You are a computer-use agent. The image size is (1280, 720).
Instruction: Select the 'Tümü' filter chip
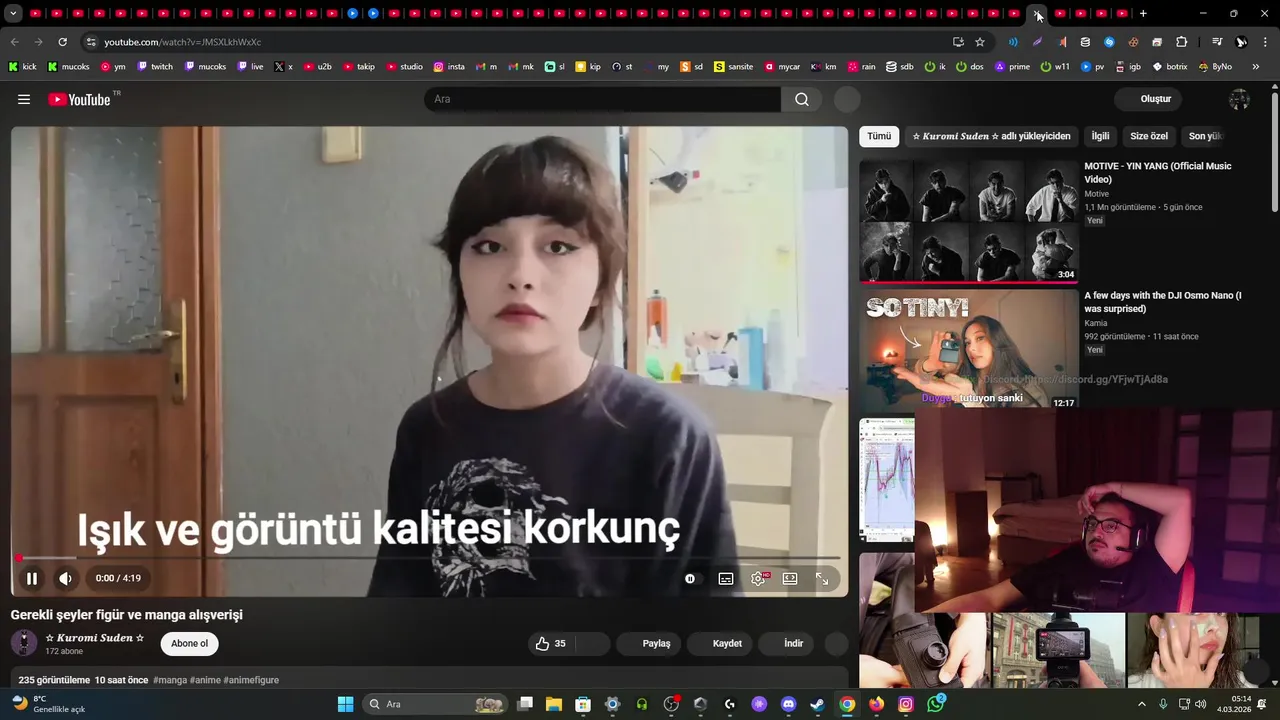pyautogui.click(x=879, y=136)
